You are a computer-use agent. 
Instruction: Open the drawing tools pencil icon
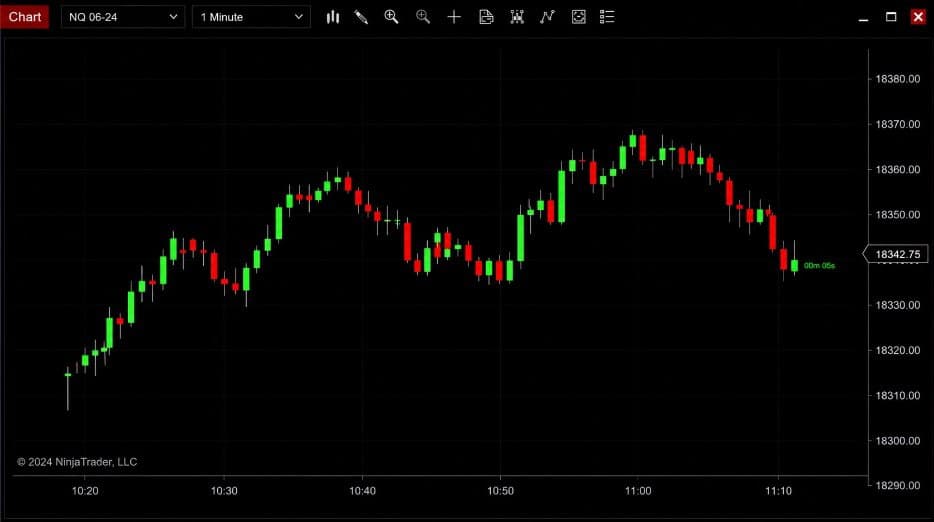pyautogui.click(x=361, y=17)
